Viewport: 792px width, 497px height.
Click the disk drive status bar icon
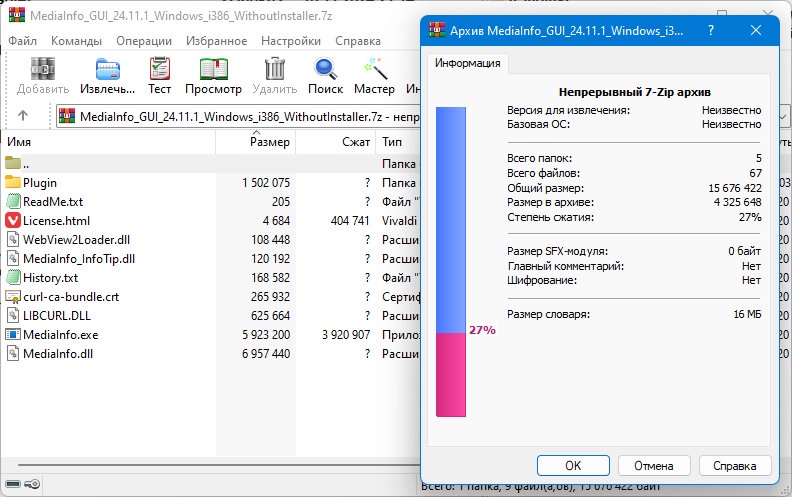pos(13,484)
